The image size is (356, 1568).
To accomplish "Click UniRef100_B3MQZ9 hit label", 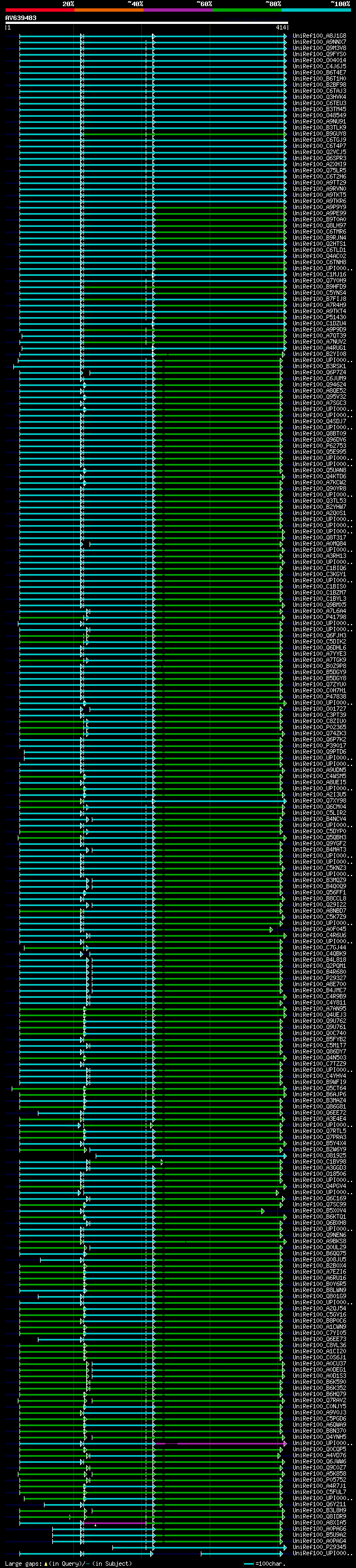I will [319, 880].
